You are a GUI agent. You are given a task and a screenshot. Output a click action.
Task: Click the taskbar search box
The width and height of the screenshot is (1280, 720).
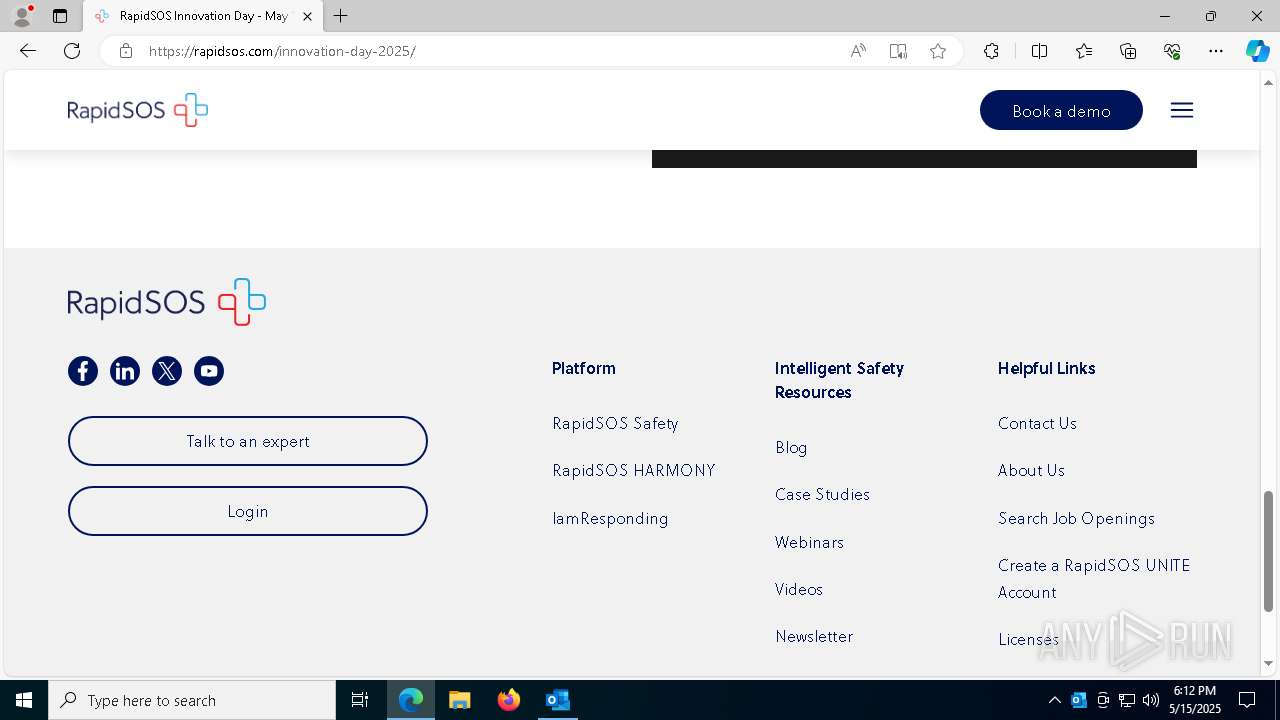coord(192,700)
